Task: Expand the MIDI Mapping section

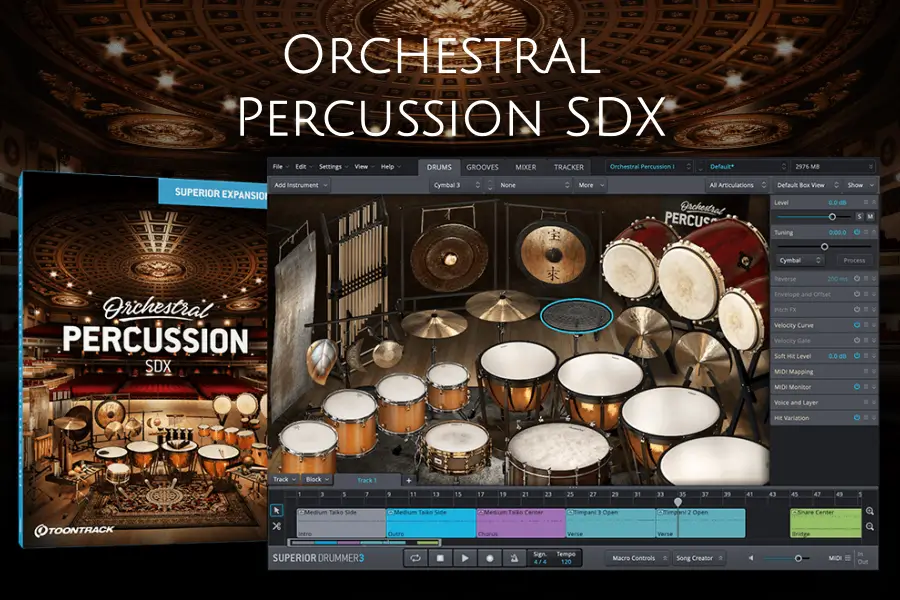Action: 874,371
